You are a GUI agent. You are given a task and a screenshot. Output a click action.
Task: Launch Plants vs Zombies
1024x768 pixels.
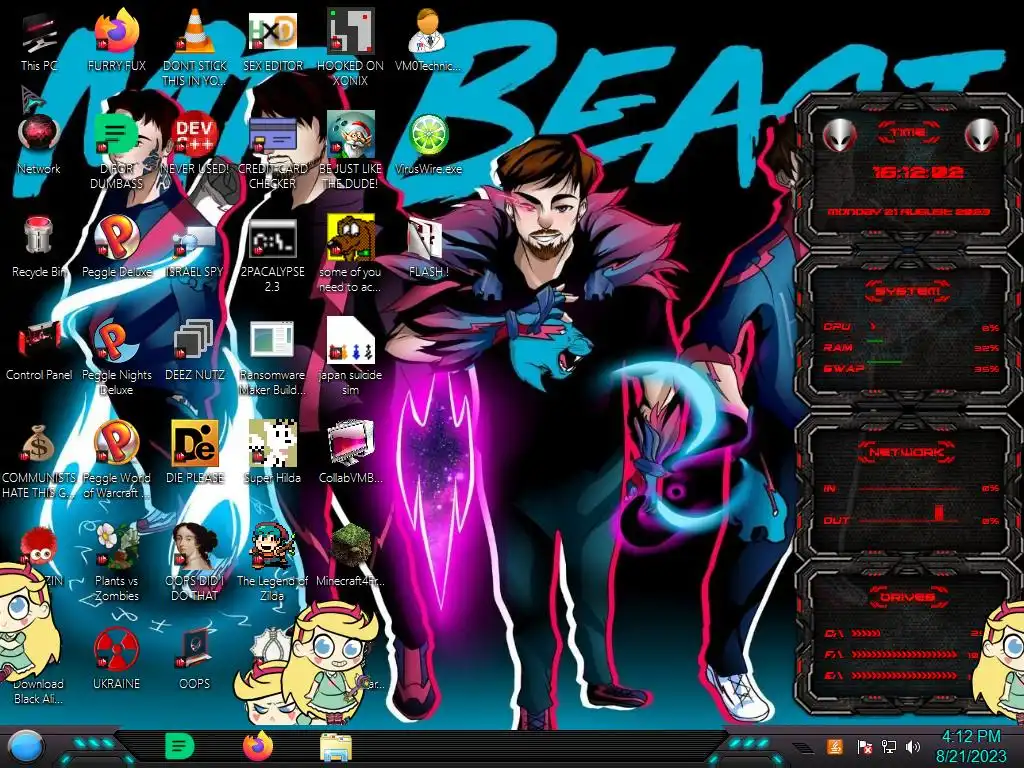pos(116,562)
